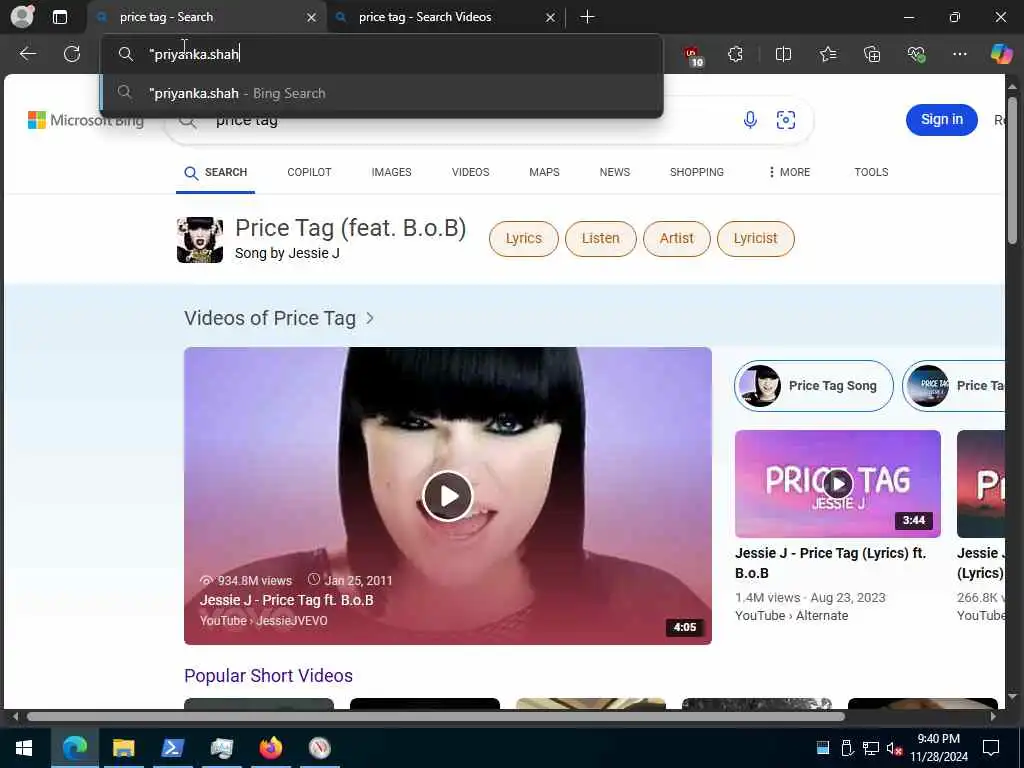Image resolution: width=1024 pixels, height=768 pixels.
Task: Open Firefox from the taskbar
Action: click(x=270, y=748)
